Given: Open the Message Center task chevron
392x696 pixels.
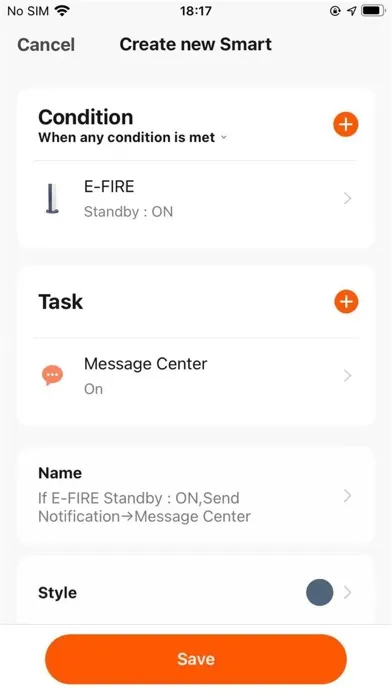Looking at the screenshot, I should click(x=348, y=376).
